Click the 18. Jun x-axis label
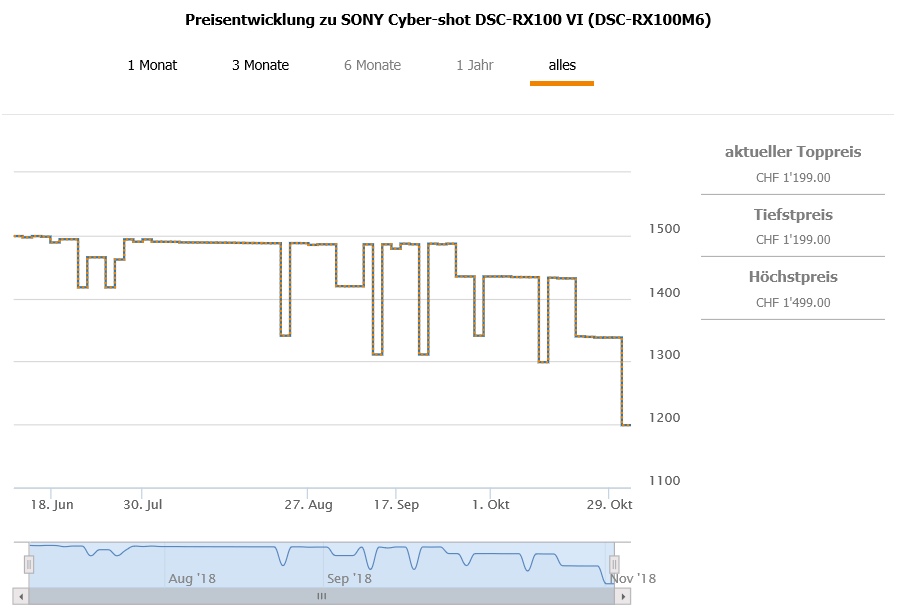Image resolution: width=903 pixels, height=614 pixels. 52,505
